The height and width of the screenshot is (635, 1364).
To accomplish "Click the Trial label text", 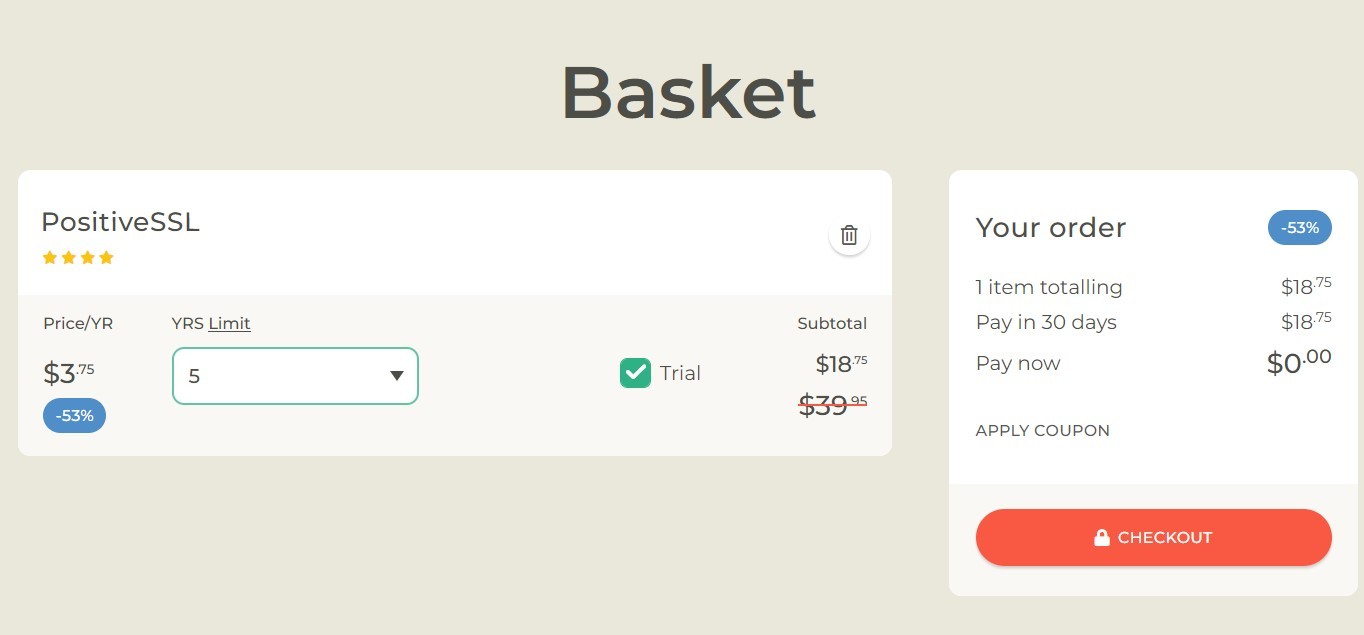I will click(x=680, y=373).
